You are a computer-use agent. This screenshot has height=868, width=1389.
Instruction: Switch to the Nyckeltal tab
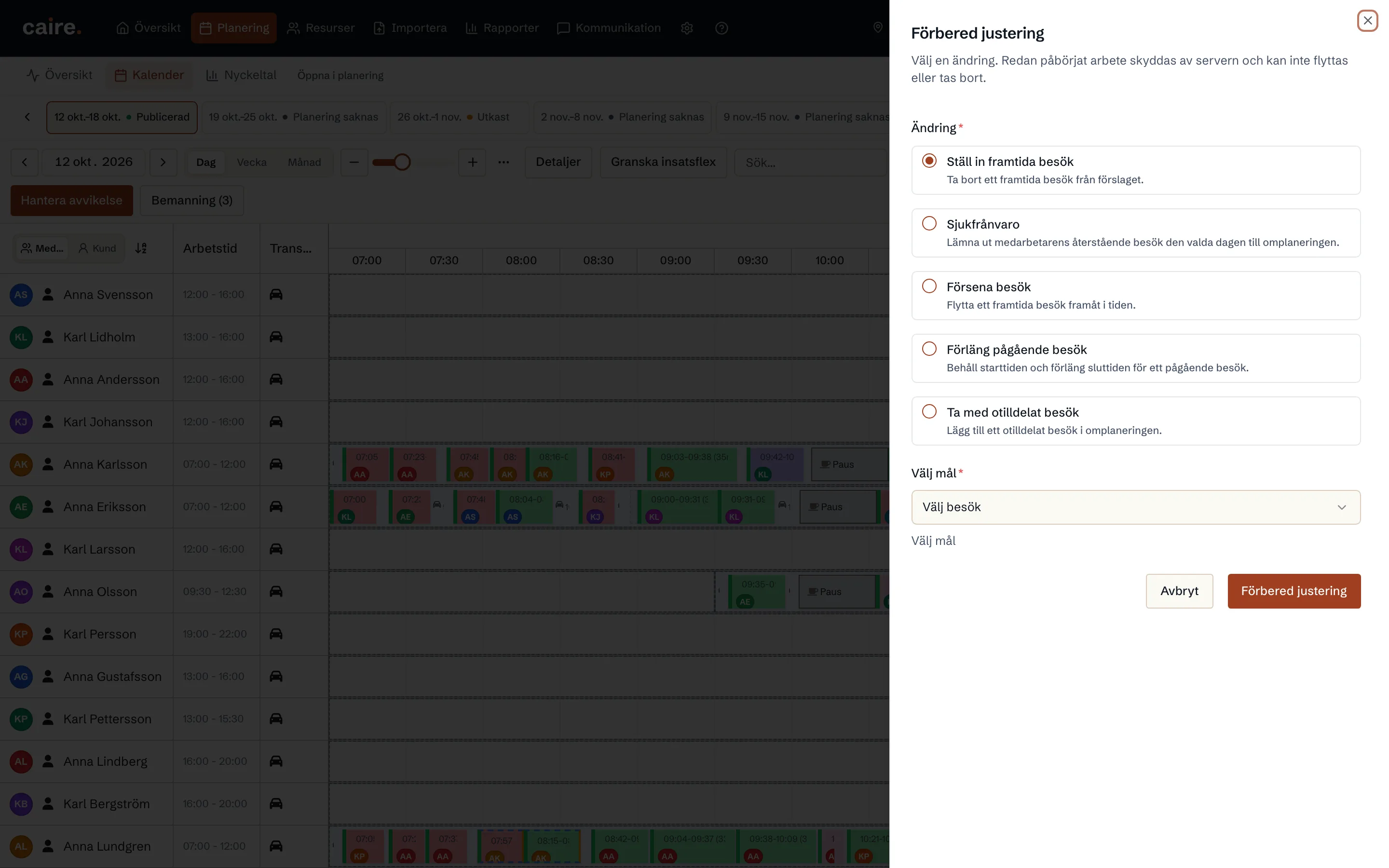point(241,75)
